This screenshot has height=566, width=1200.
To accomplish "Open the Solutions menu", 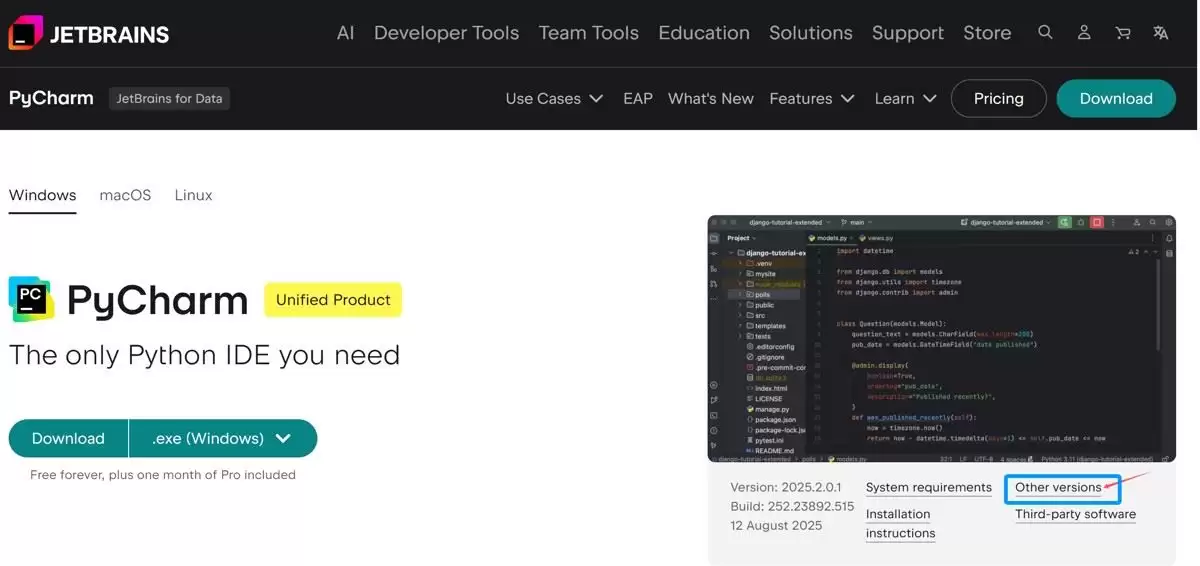I will tap(810, 33).
